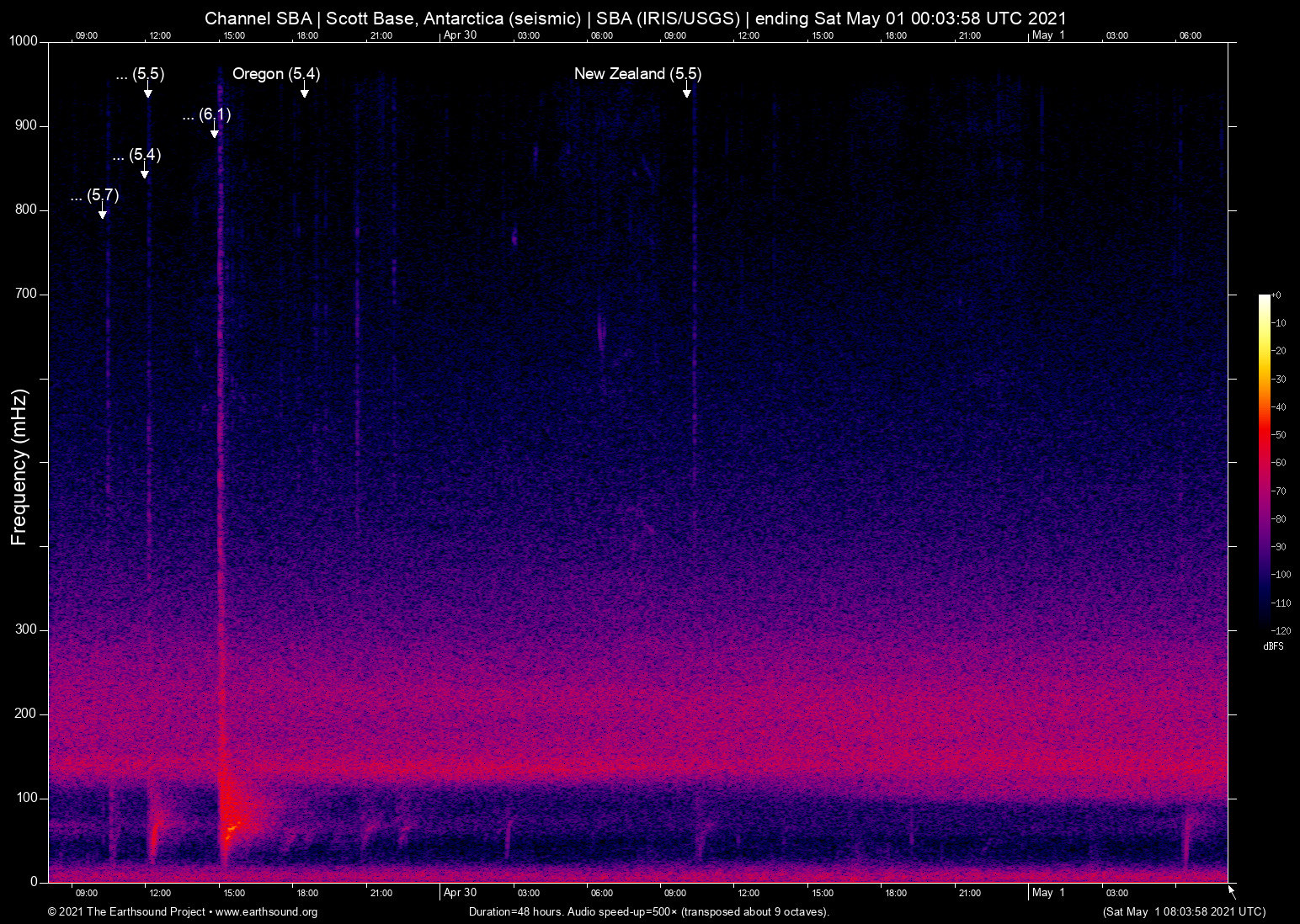The height and width of the screenshot is (924, 1300).
Task: Click the 'Apr 30' marker on top time axis
Action: [x=460, y=35]
